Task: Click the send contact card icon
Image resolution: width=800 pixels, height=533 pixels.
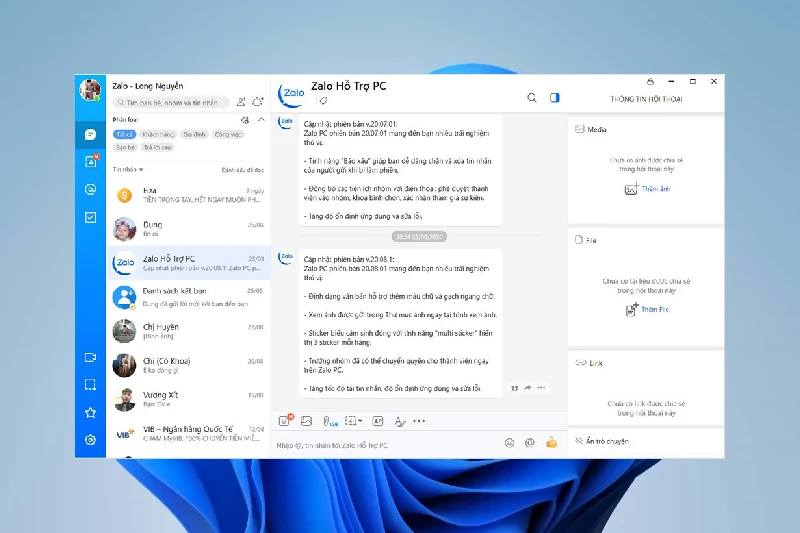Action: 378,421
